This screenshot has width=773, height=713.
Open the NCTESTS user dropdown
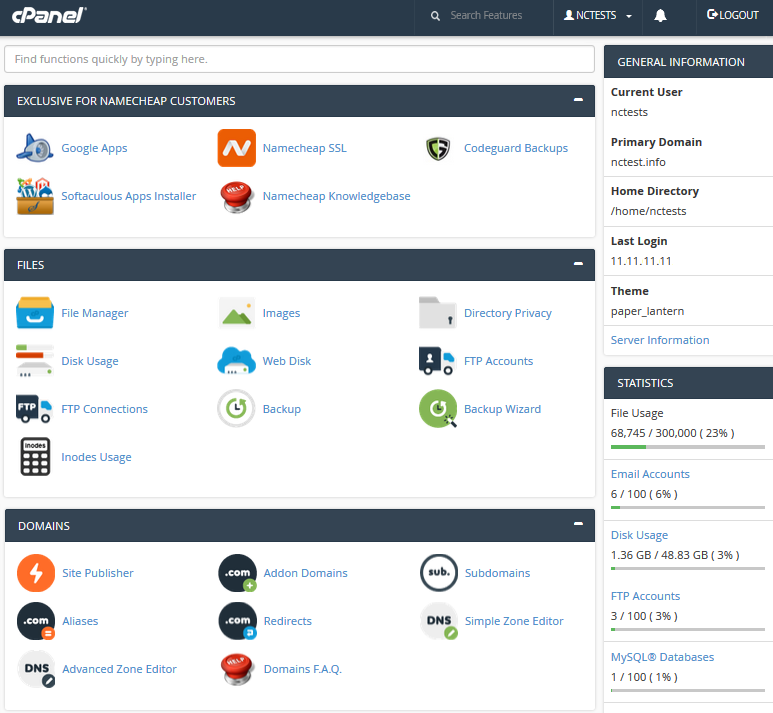tap(598, 16)
